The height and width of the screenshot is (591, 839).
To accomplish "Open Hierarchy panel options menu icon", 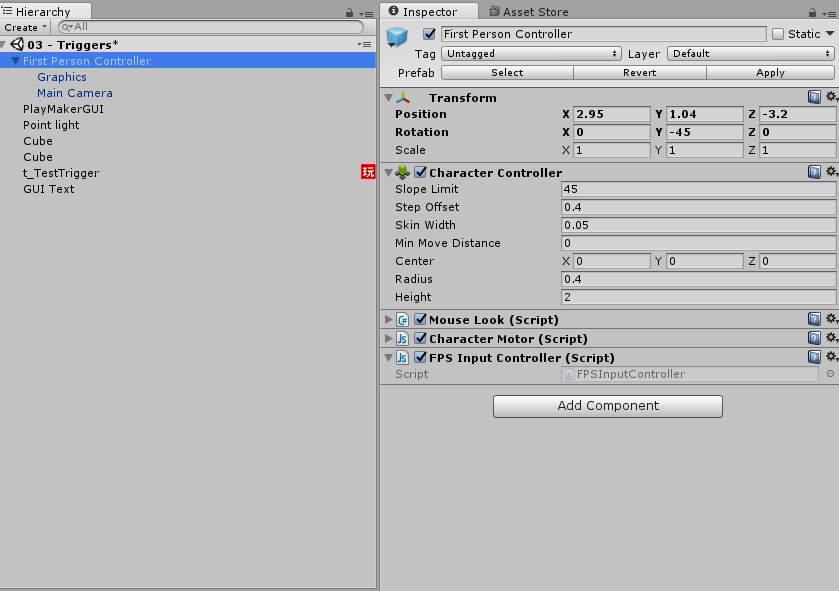I will (x=366, y=14).
